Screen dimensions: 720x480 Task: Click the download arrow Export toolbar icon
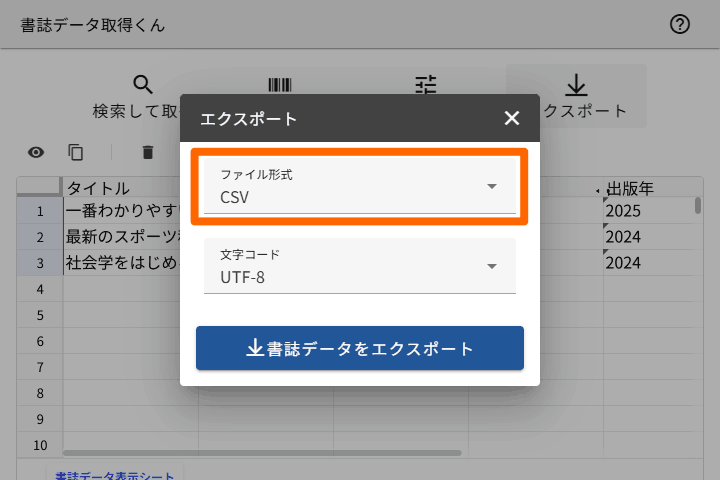point(577,85)
